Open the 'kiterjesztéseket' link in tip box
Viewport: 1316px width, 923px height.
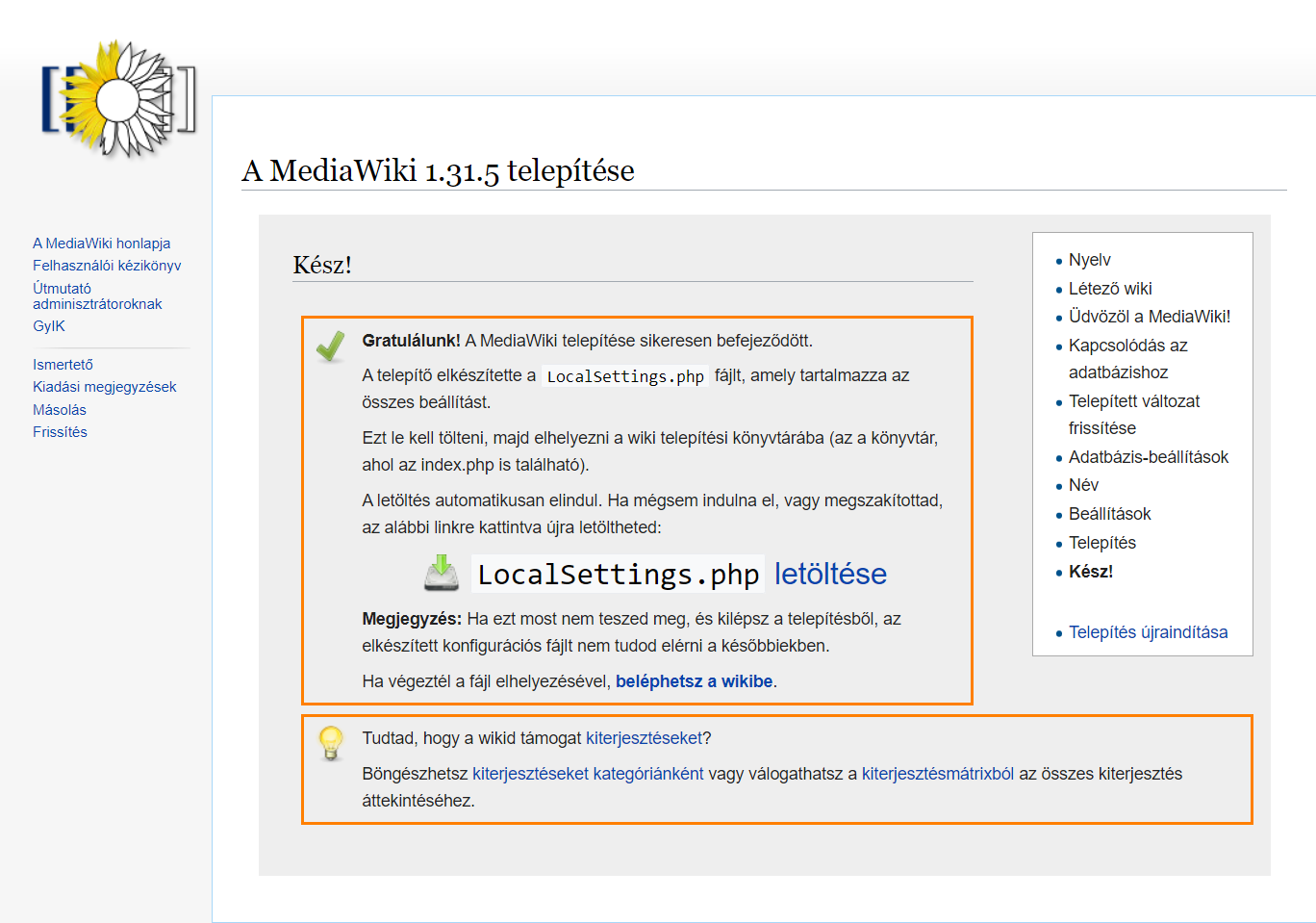tap(644, 738)
